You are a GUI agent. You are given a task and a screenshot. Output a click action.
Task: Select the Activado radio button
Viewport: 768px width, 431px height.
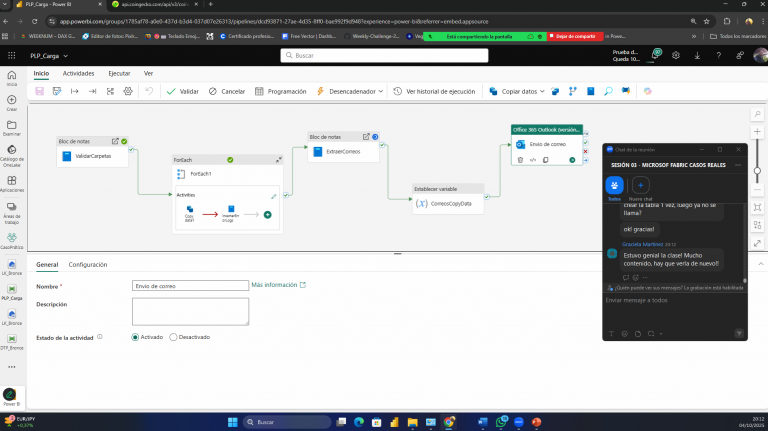point(136,337)
